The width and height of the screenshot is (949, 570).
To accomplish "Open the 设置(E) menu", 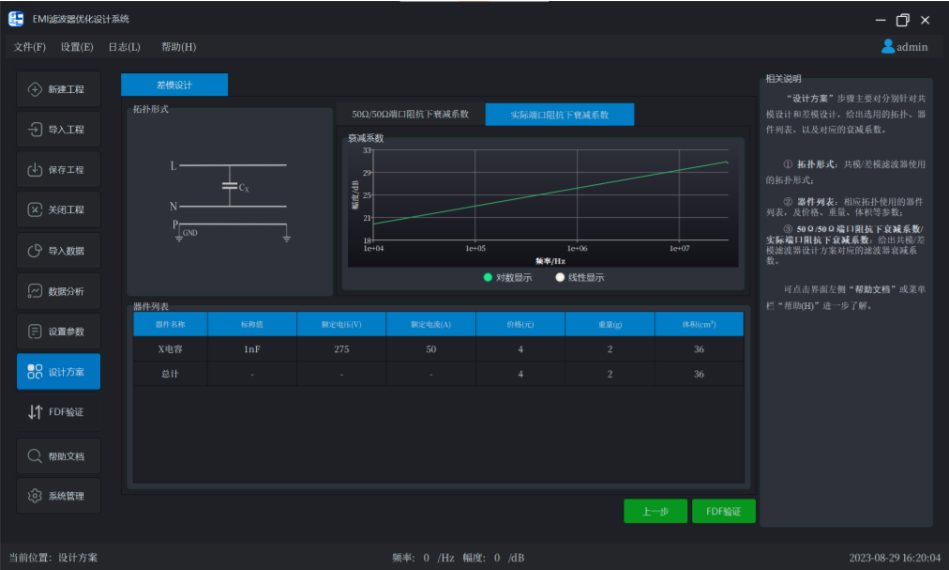I will click(x=77, y=47).
